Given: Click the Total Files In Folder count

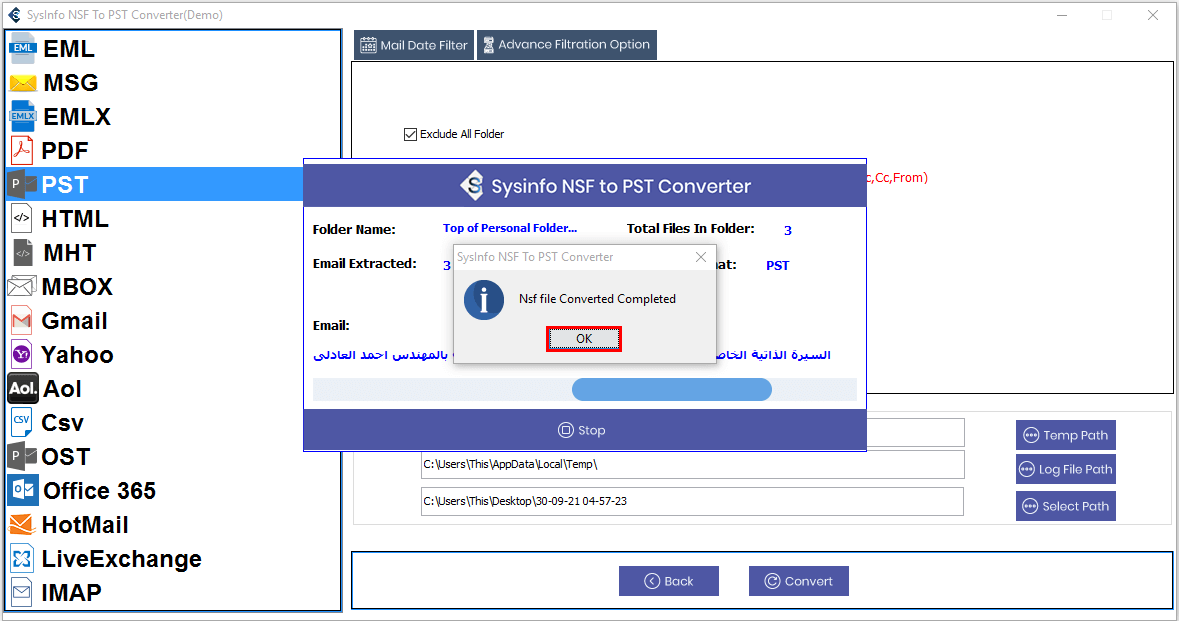Looking at the screenshot, I should [787, 231].
